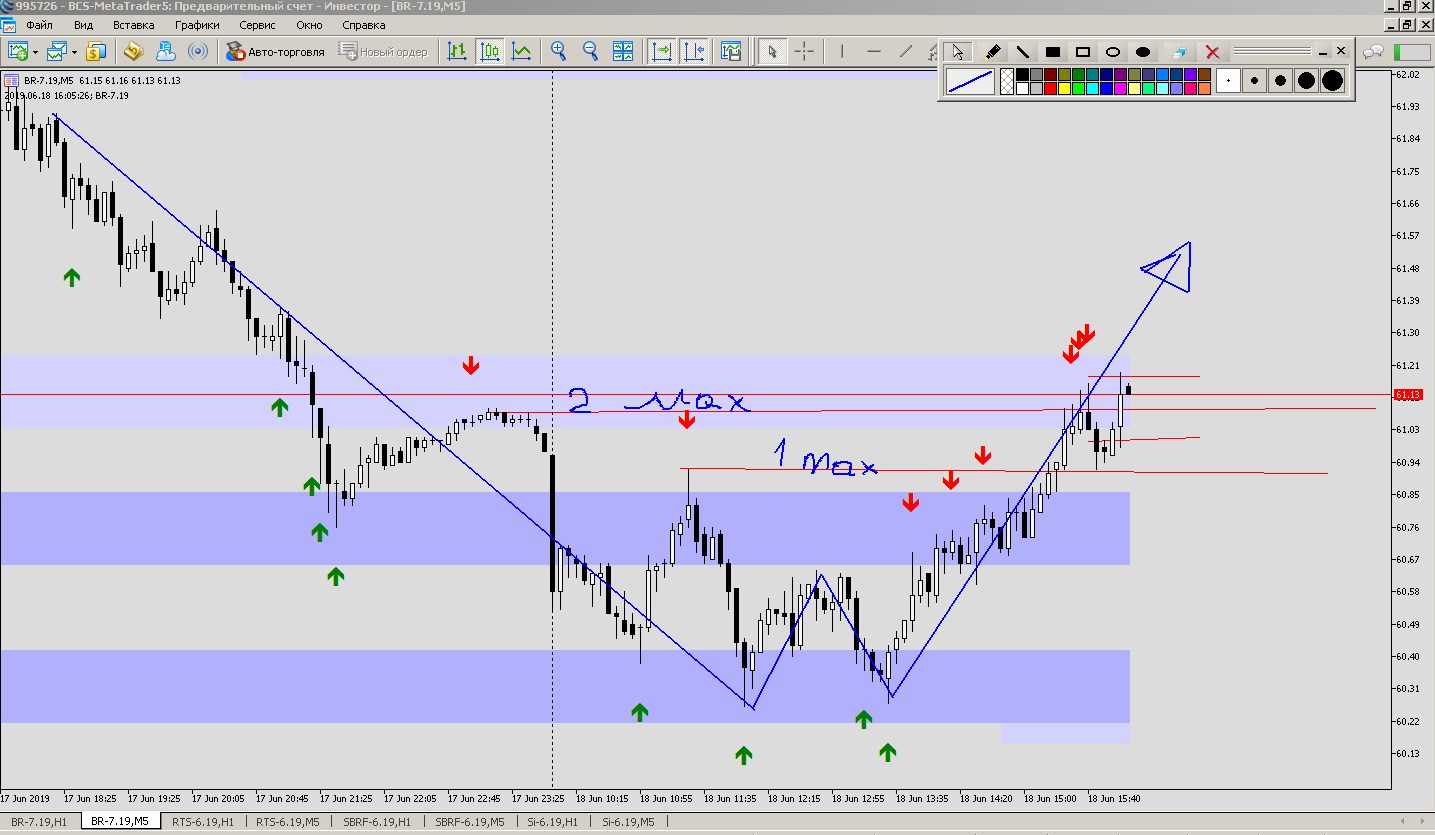The image size is (1435, 835).
Task: Minimize the drawing palette
Action: click(1323, 51)
